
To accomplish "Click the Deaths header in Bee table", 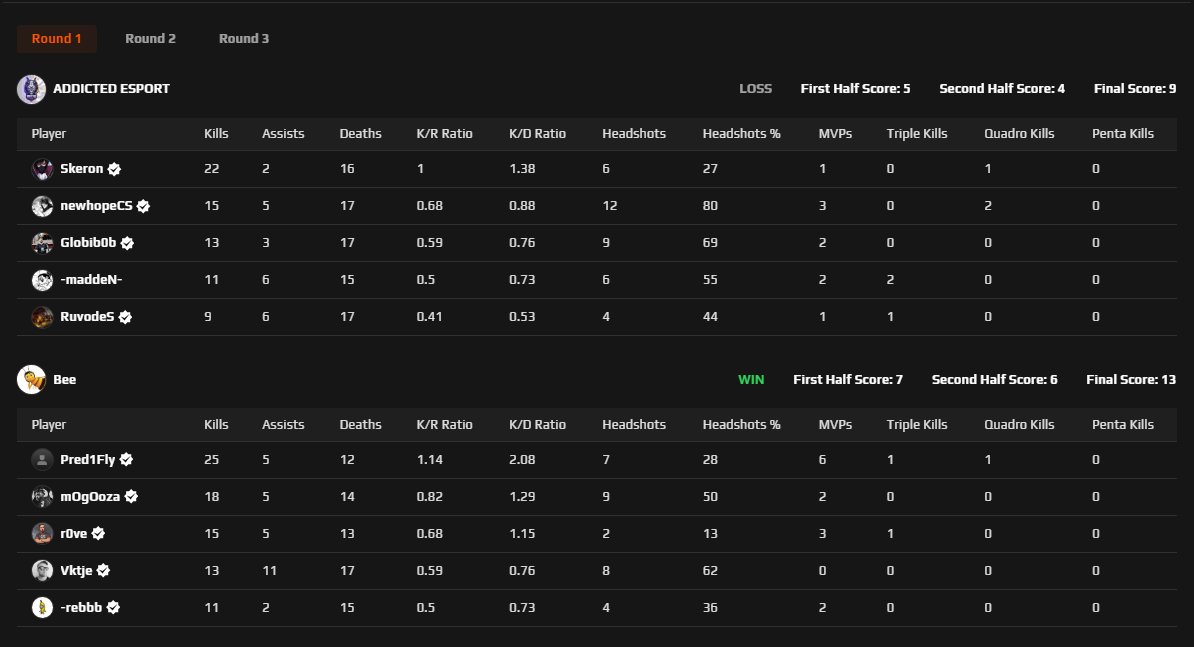I will click(360, 425).
